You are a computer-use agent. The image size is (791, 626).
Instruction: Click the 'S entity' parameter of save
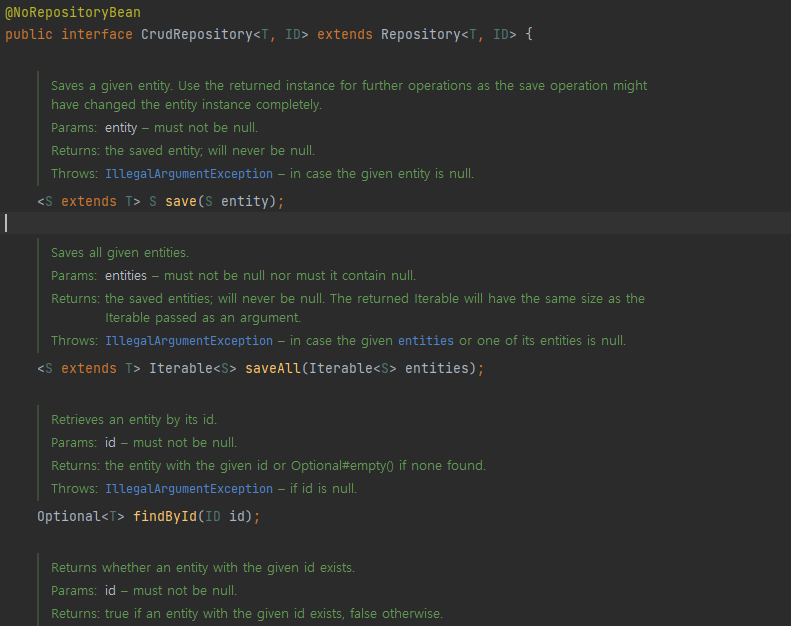[x=237, y=201]
